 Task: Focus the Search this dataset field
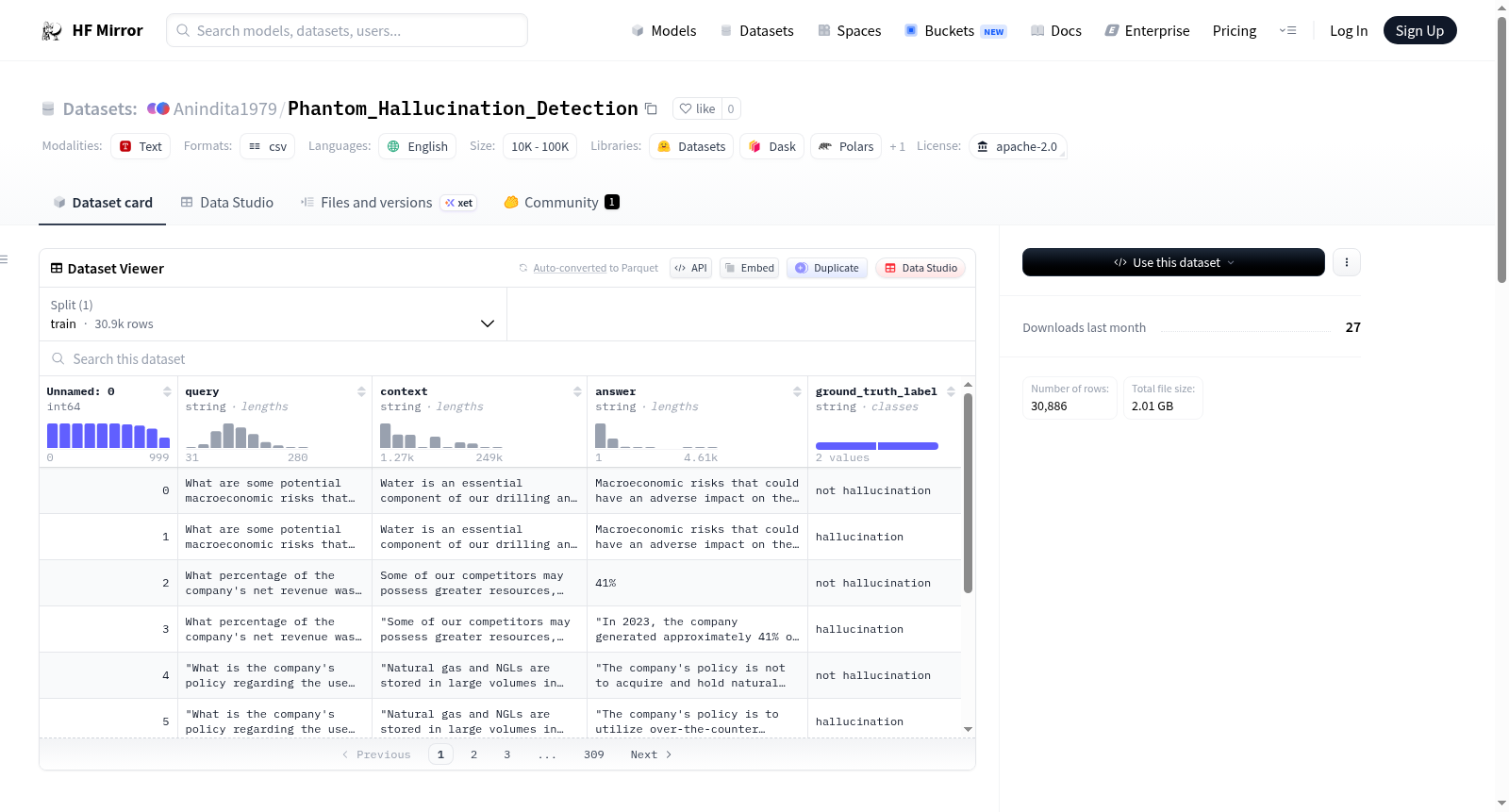(507, 359)
